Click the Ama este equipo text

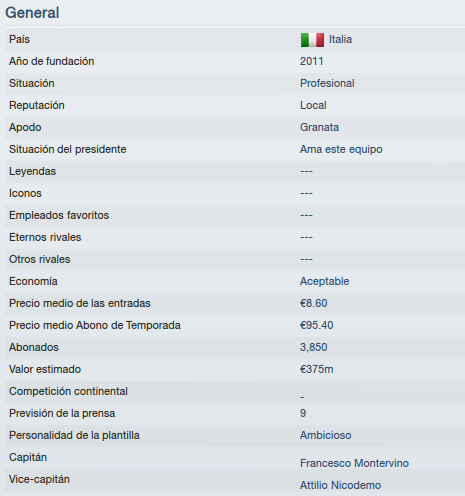point(341,149)
